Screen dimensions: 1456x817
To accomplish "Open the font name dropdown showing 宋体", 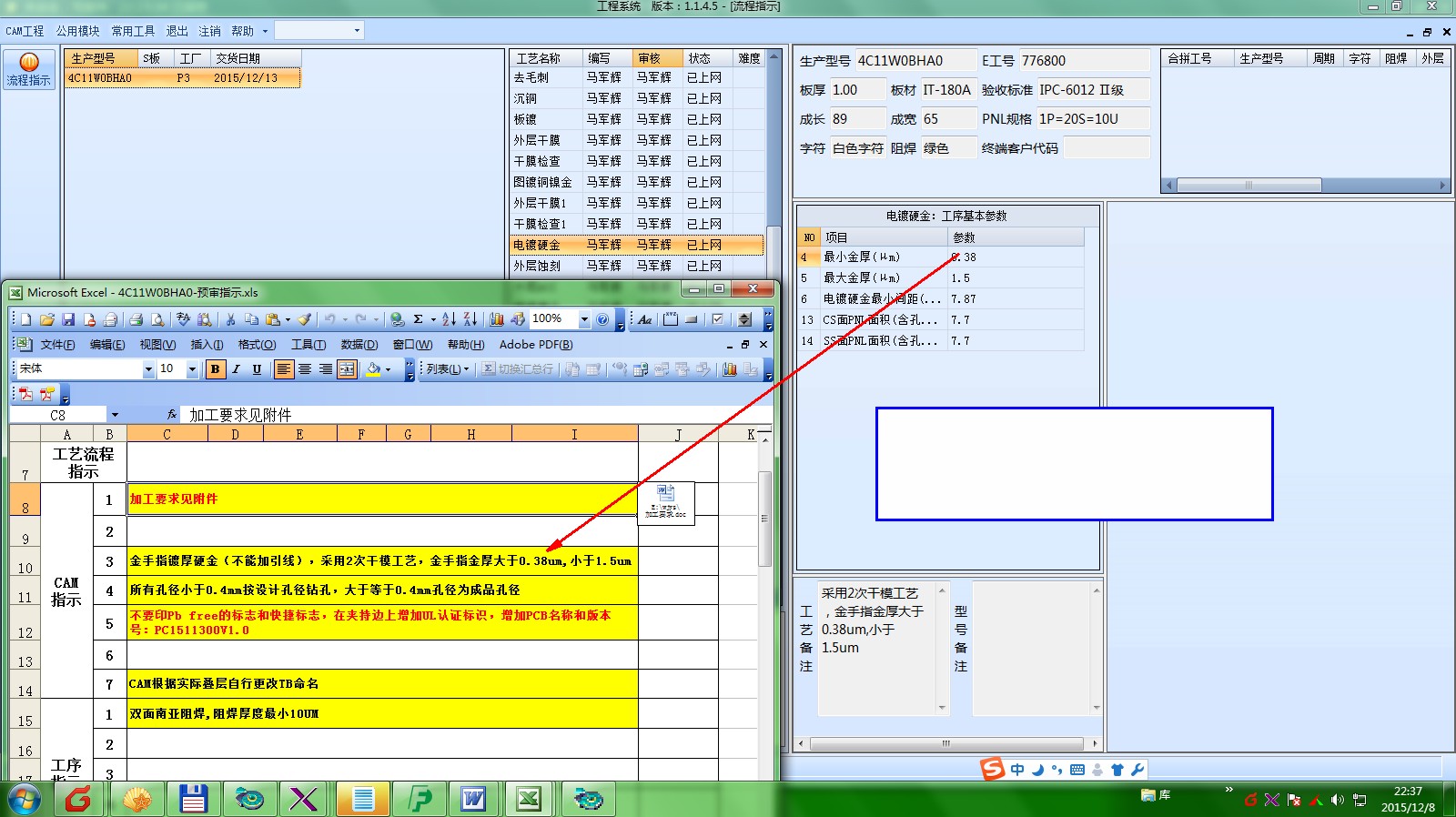I will (148, 368).
